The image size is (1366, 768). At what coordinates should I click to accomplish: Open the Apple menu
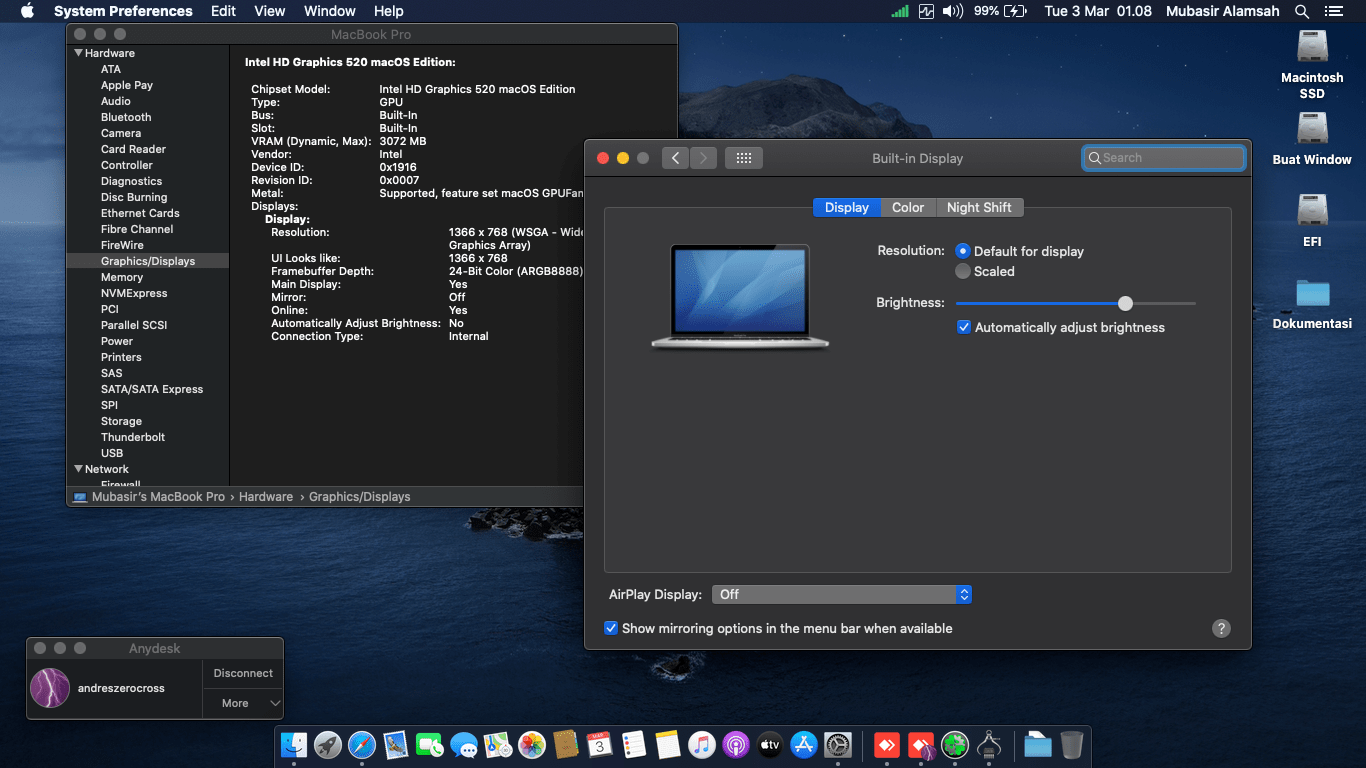(x=27, y=11)
